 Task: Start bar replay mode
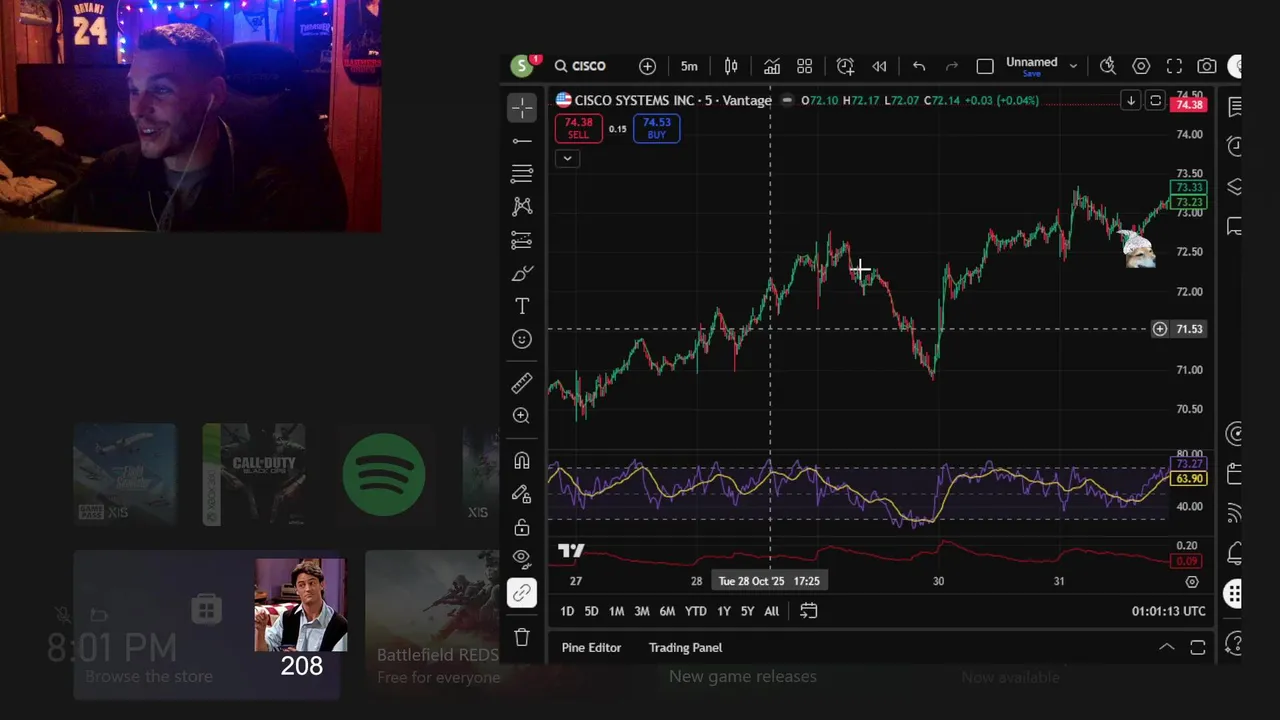(879, 66)
